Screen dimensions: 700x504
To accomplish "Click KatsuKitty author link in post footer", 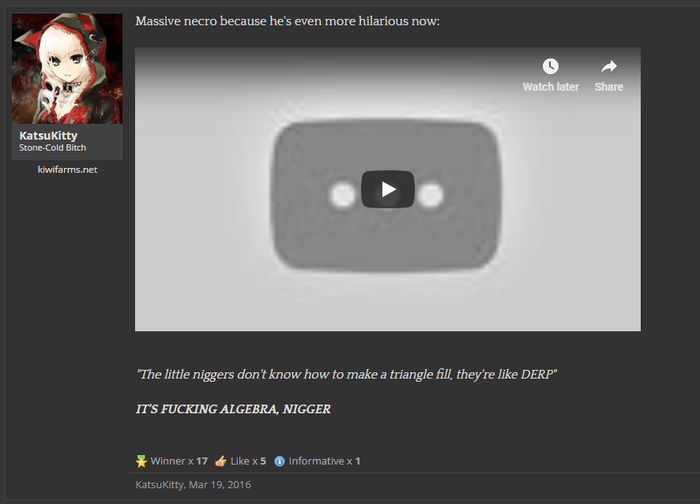I will (158, 485).
